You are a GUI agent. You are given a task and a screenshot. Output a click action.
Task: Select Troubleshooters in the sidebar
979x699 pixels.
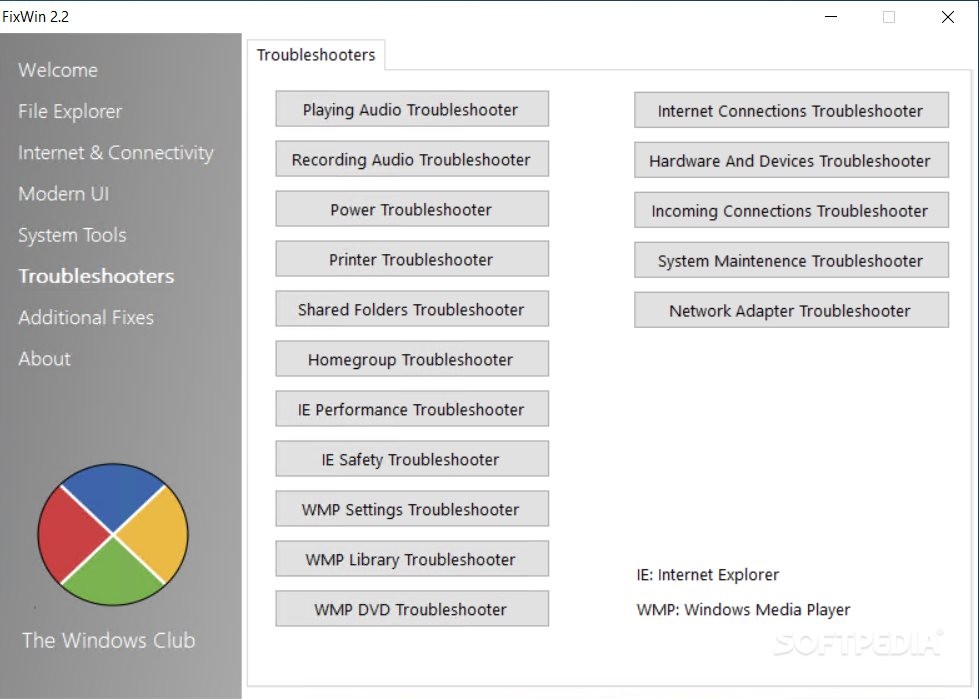pyautogui.click(x=96, y=276)
